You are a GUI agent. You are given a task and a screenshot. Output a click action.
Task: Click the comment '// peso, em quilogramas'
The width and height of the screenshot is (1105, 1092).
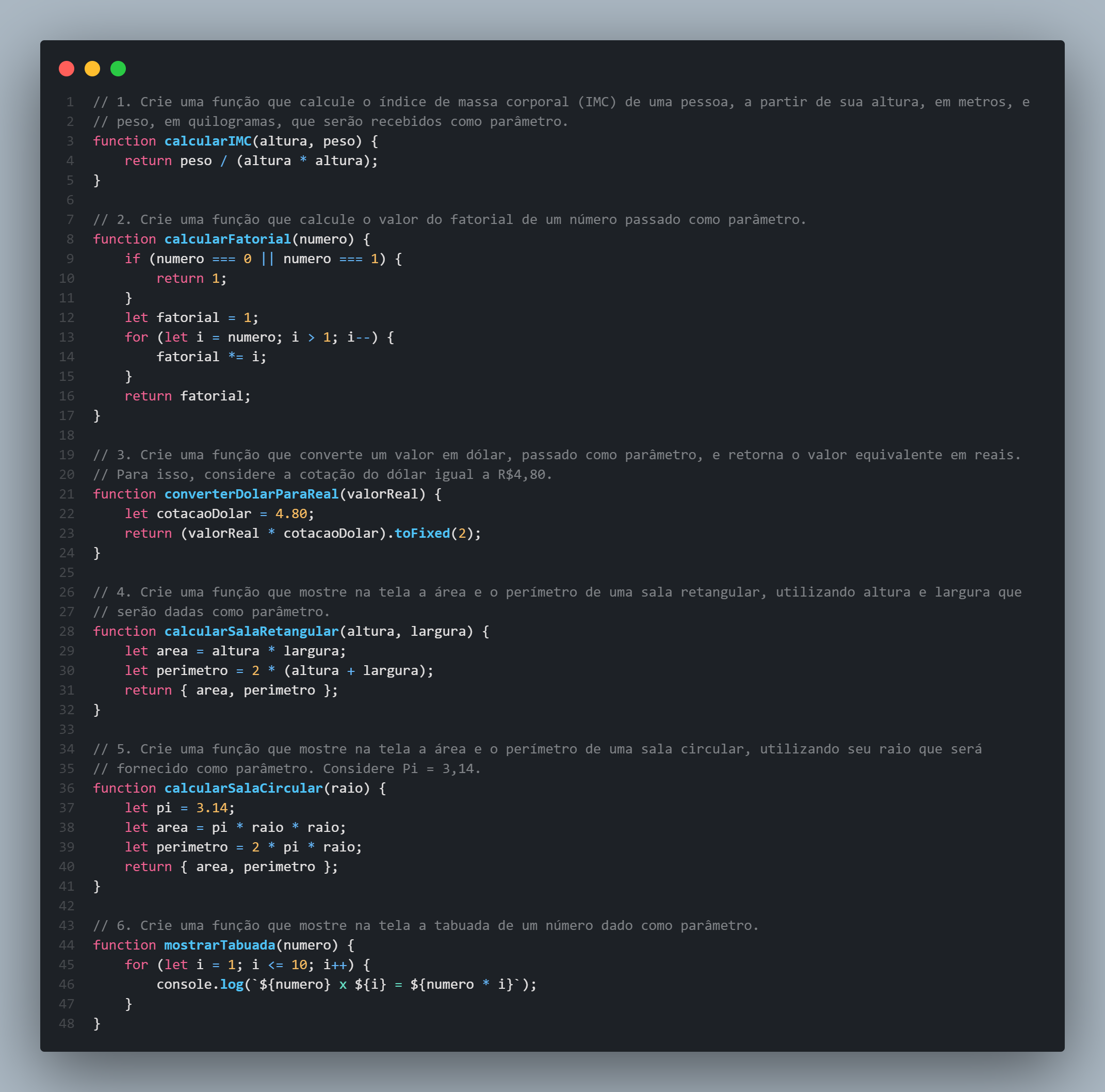point(331,122)
